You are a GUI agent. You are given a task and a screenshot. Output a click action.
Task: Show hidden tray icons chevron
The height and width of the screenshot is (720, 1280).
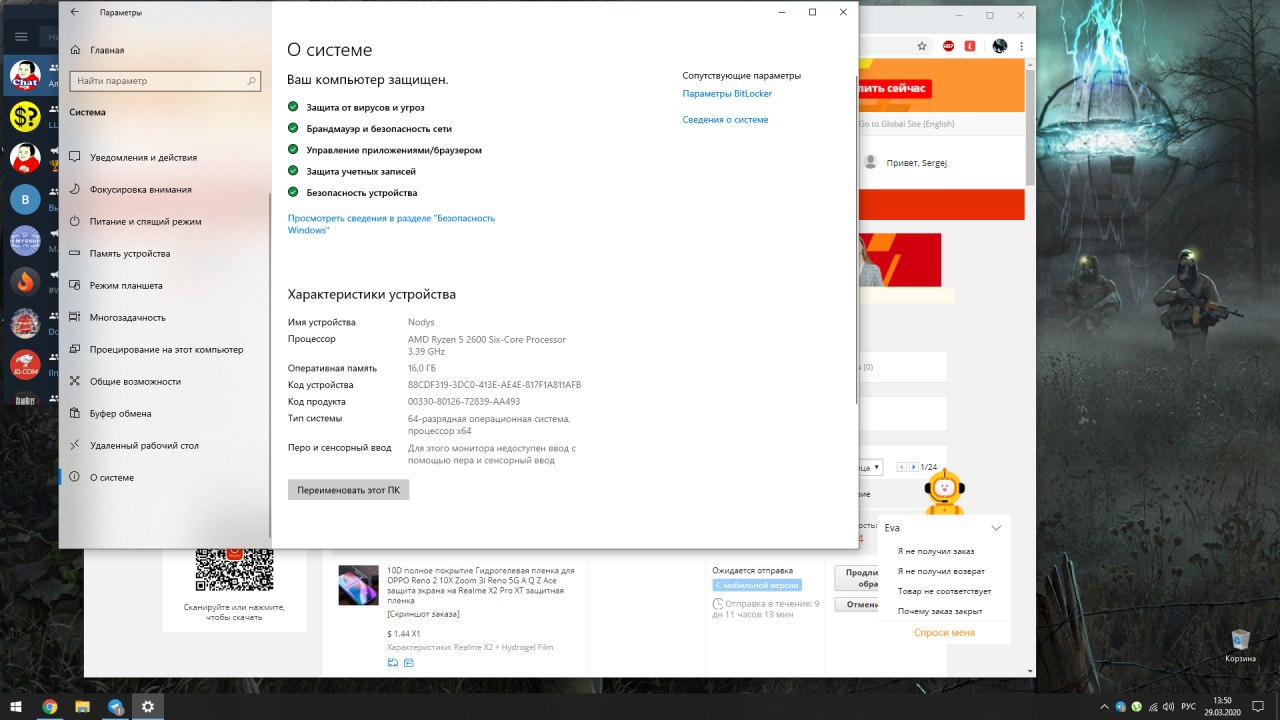[1105, 706]
